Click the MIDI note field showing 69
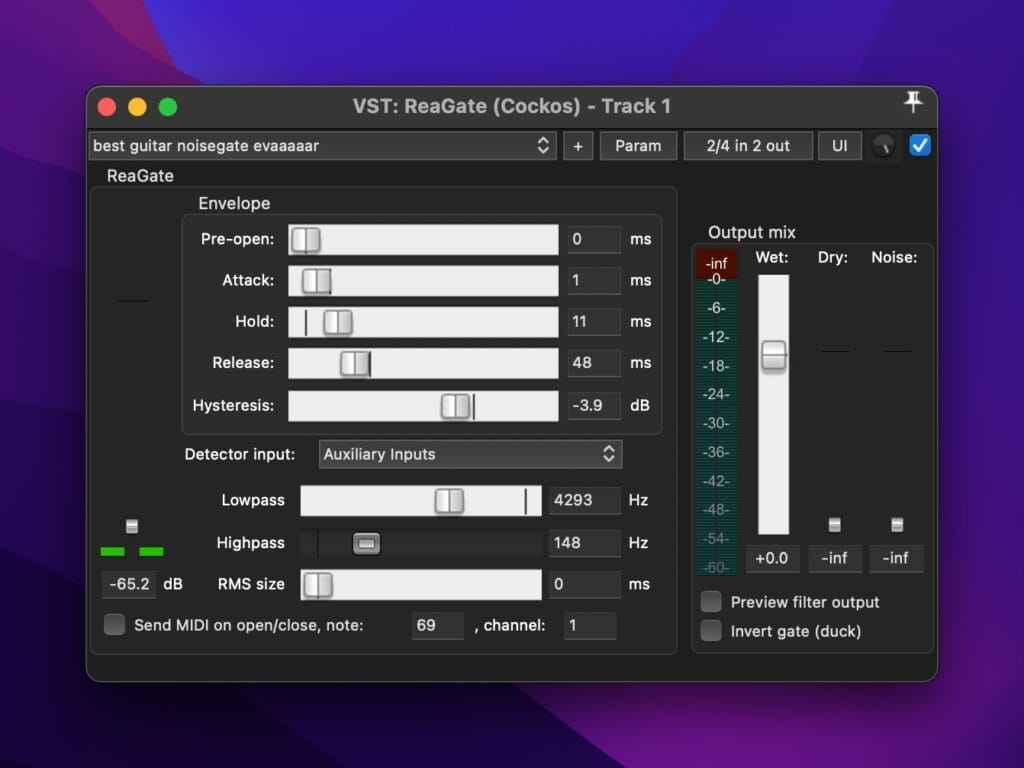 (438, 625)
